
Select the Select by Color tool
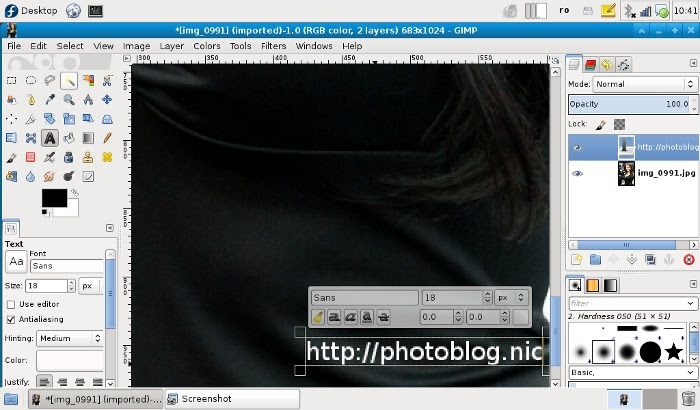tap(88, 80)
